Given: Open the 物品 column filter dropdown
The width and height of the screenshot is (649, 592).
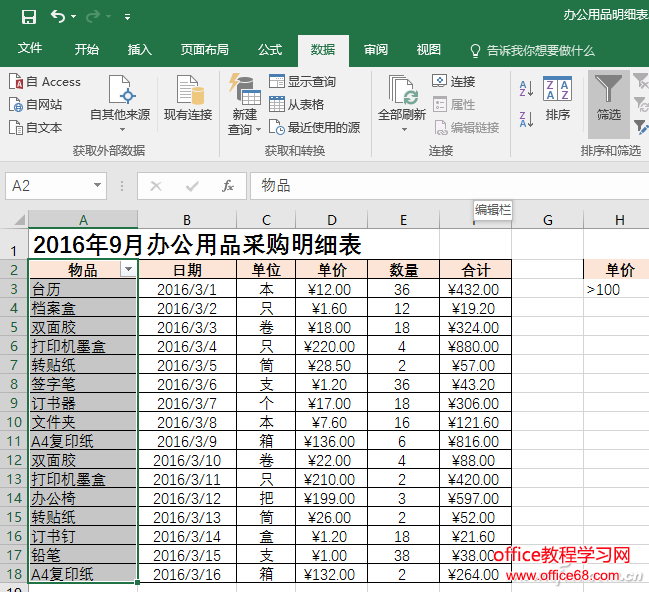Looking at the screenshot, I should tap(127, 270).
